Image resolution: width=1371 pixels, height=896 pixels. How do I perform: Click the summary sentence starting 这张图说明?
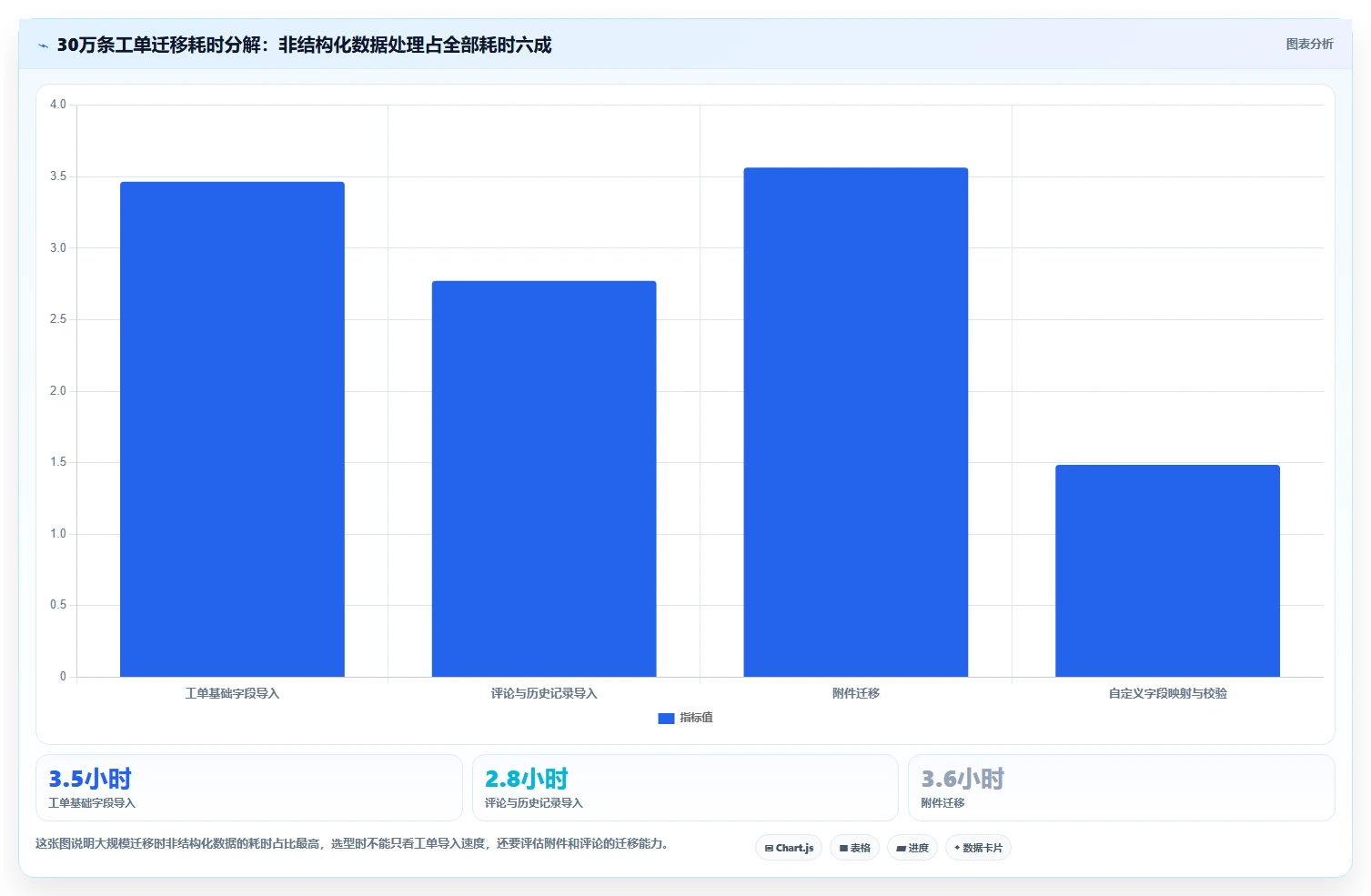tap(353, 844)
